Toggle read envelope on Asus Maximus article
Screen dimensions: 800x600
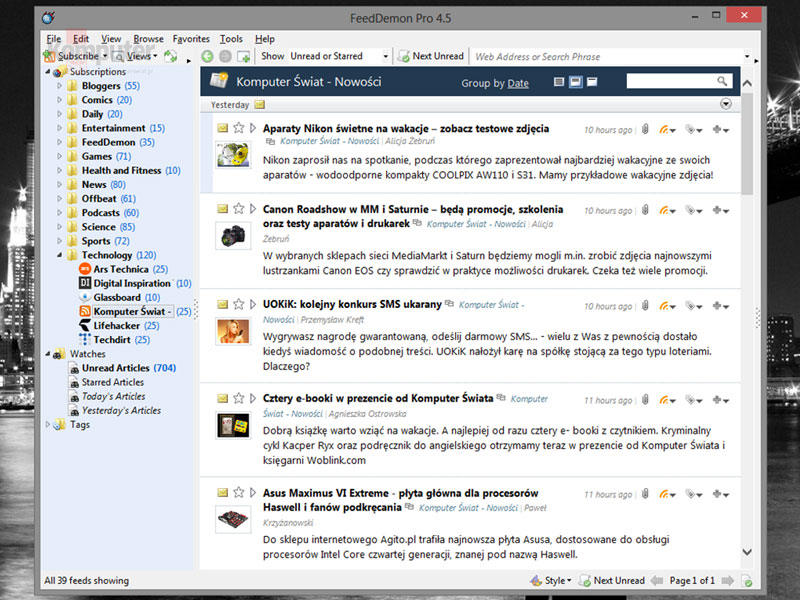tap(222, 493)
